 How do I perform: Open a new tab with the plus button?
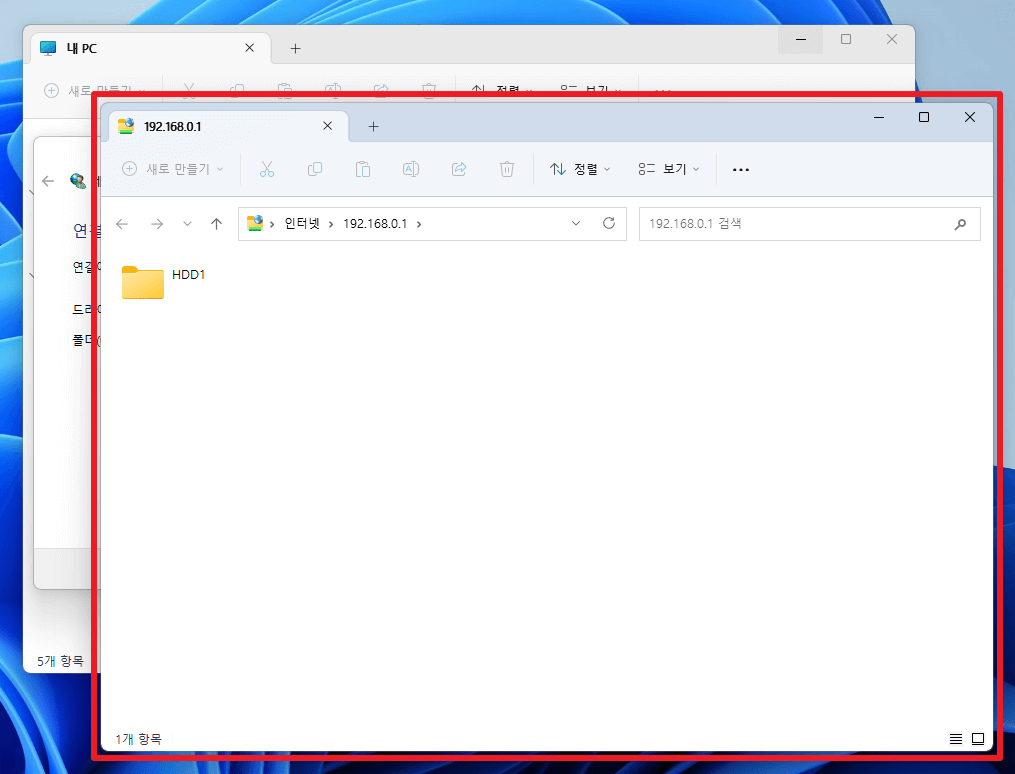[x=373, y=126]
